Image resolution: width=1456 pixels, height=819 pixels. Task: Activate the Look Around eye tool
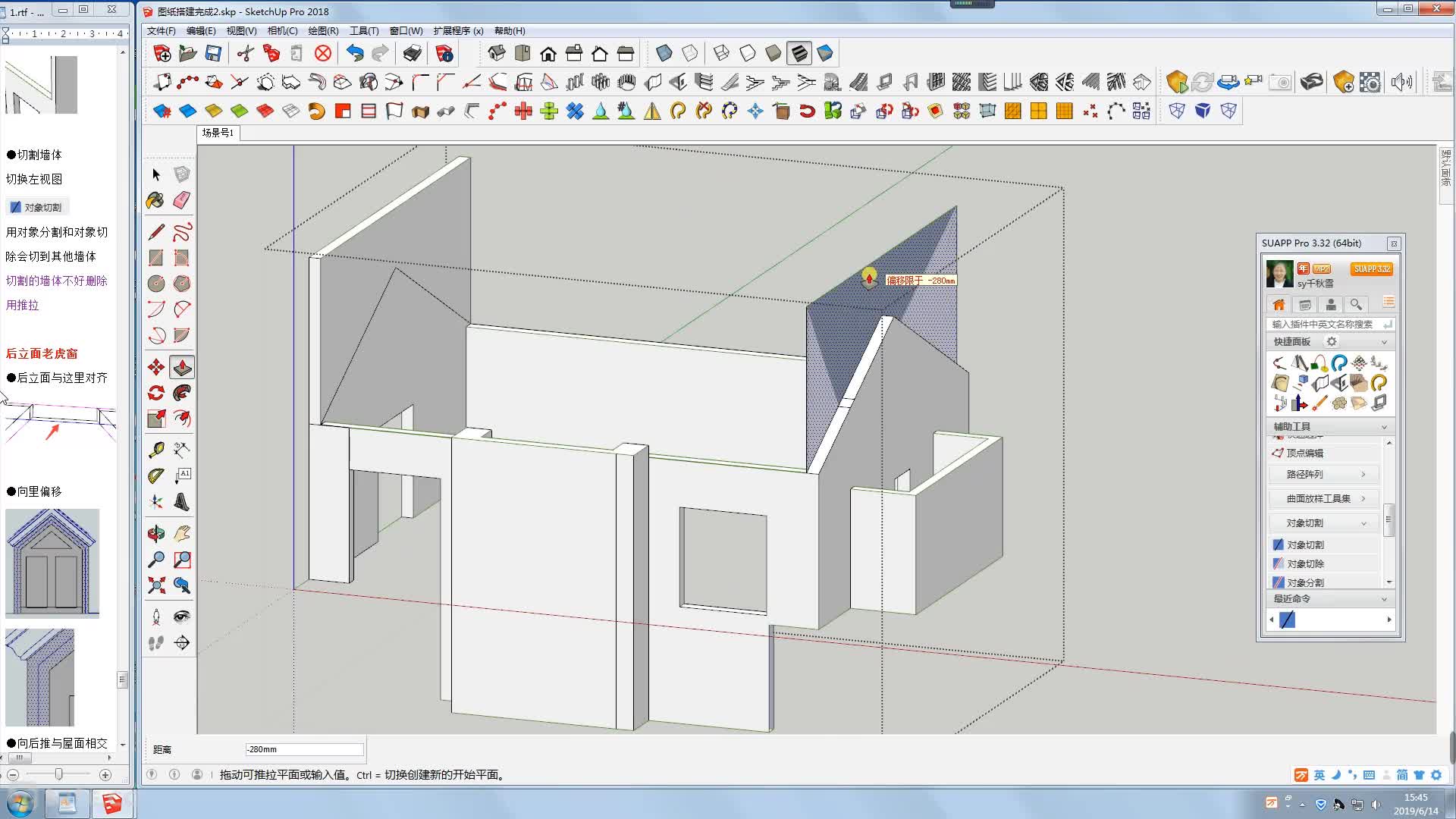pyautogui.click(x=182, y=617)
